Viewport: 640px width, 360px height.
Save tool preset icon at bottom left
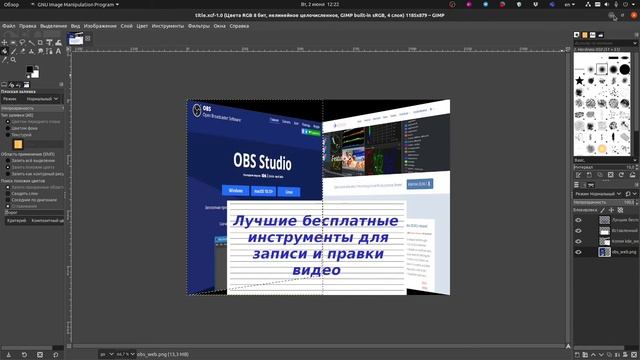click(8, 355)
